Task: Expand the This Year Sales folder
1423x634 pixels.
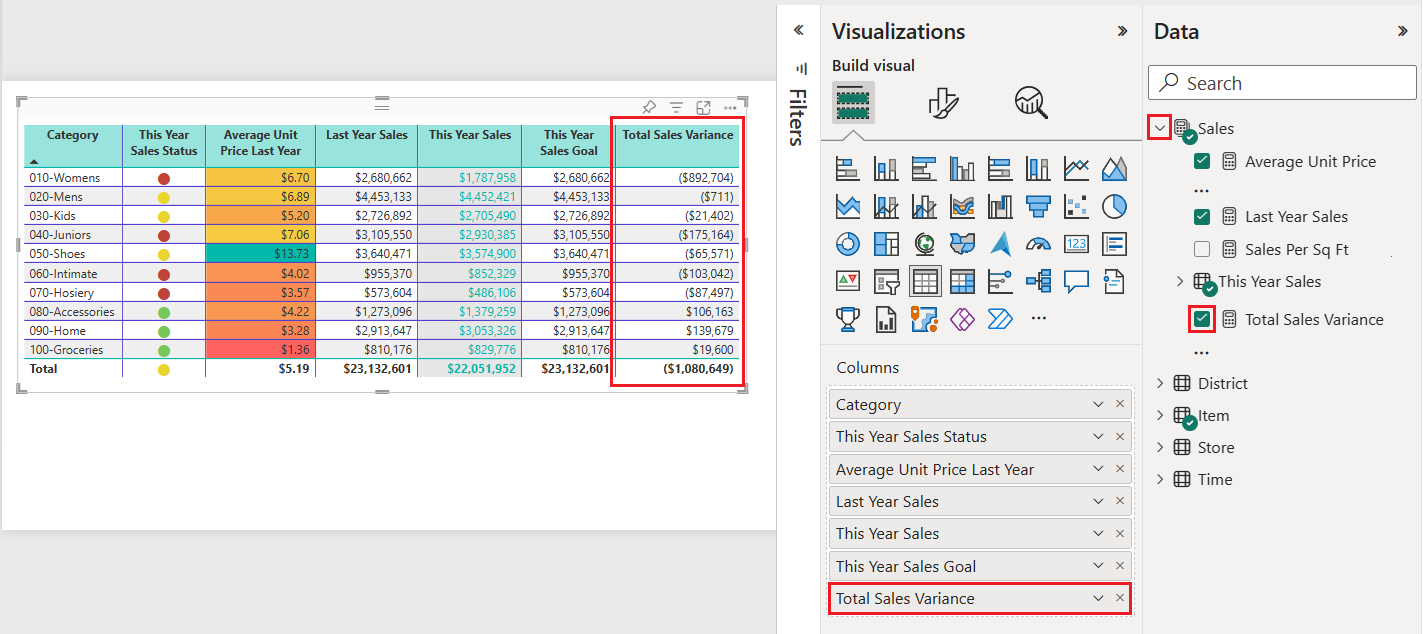Action: (x=1180, y=282)
